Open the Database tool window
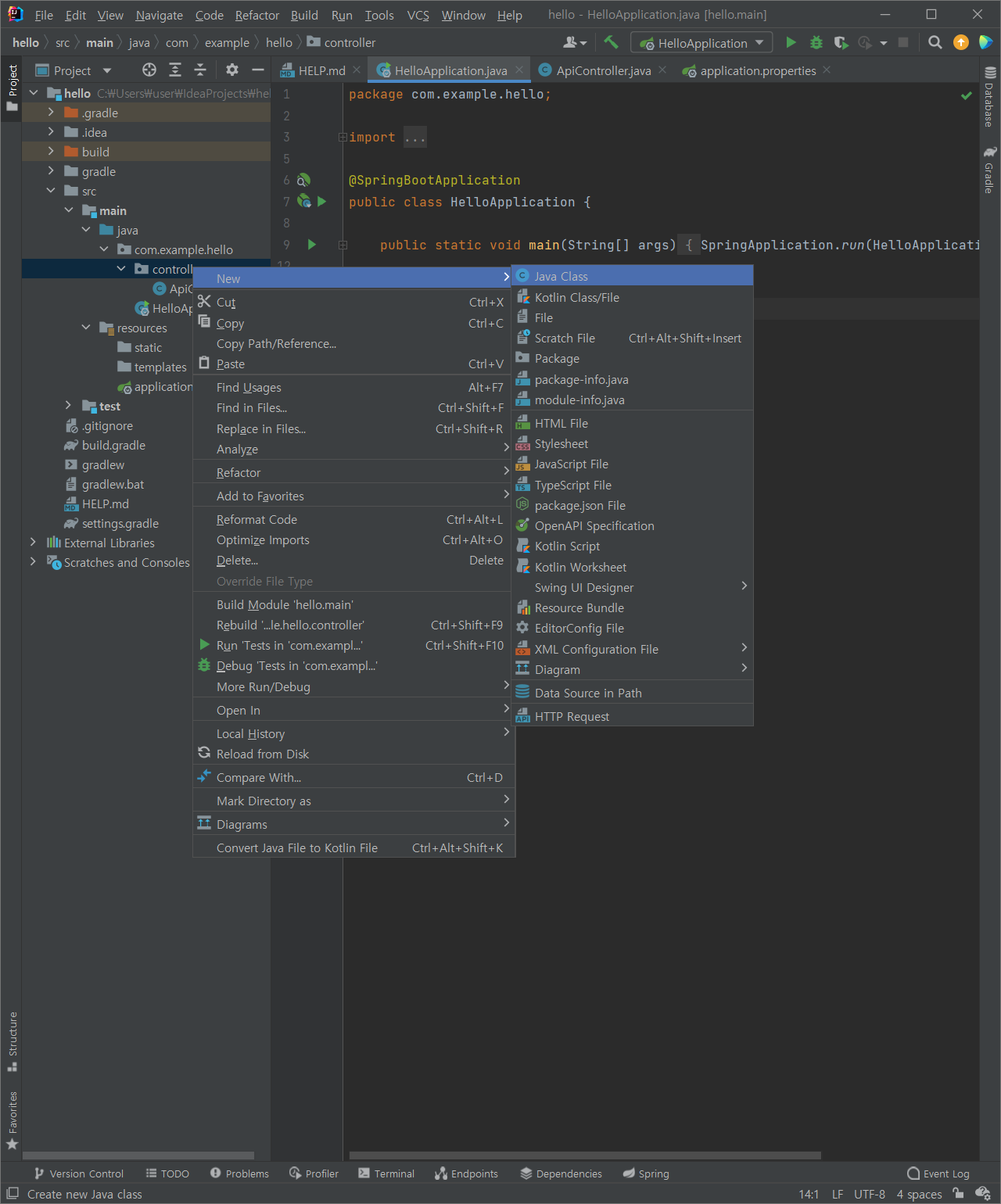Image resolution: width=1001 pixels, height=1204 pixels. (989, 97)
